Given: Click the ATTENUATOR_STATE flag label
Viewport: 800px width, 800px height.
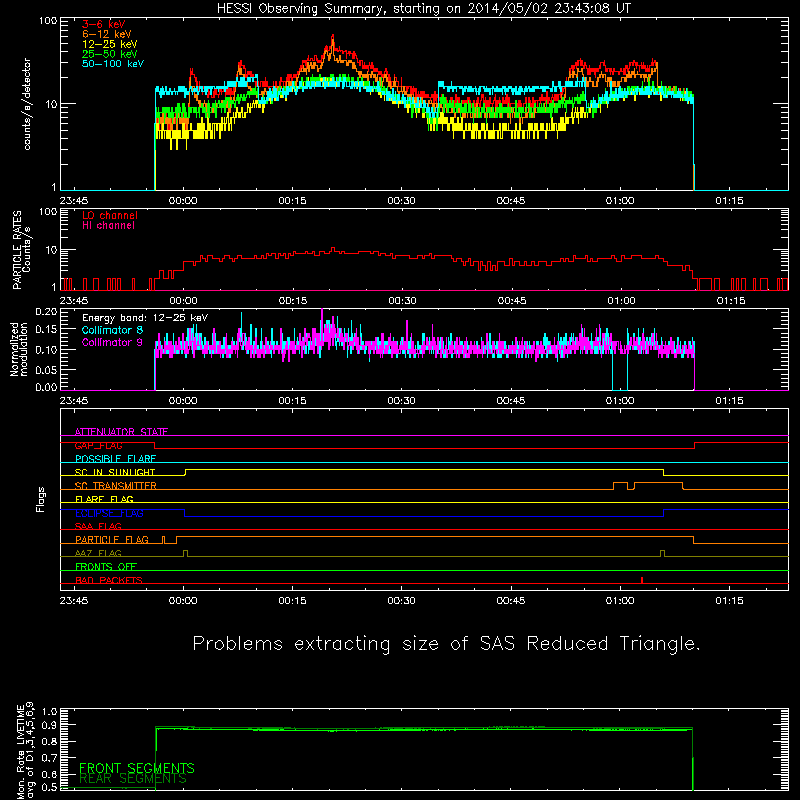Looking at the screenshot, I should click(121, 432).
